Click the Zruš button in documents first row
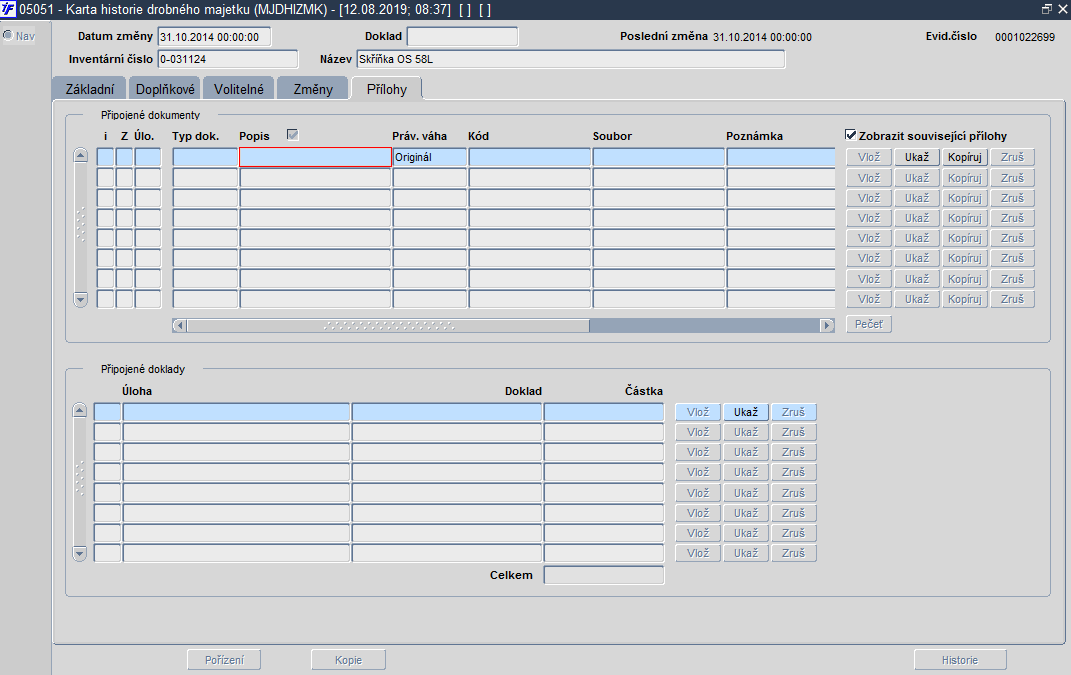 [1012, 157]
